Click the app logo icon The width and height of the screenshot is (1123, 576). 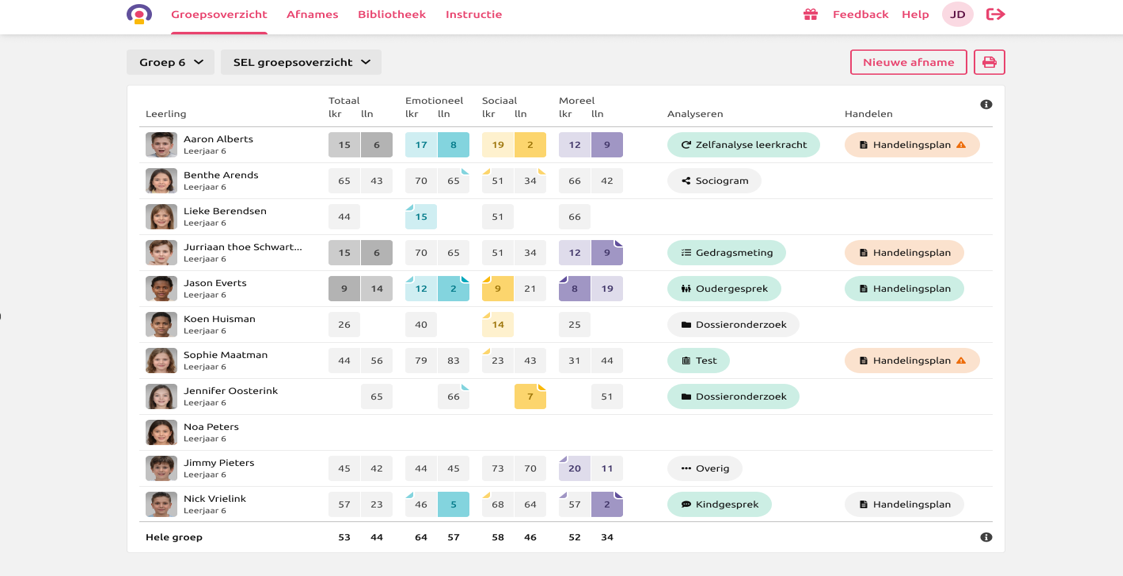(139, 14)
